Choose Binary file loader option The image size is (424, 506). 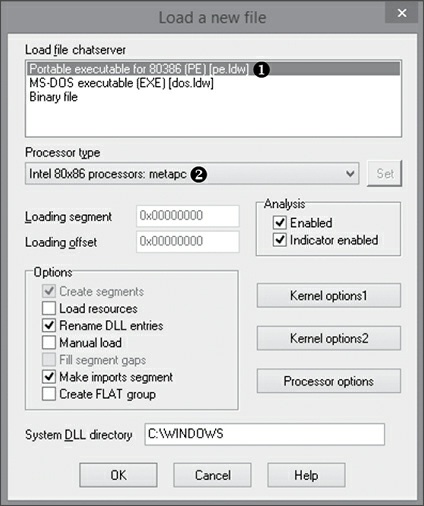click(53, 97)
